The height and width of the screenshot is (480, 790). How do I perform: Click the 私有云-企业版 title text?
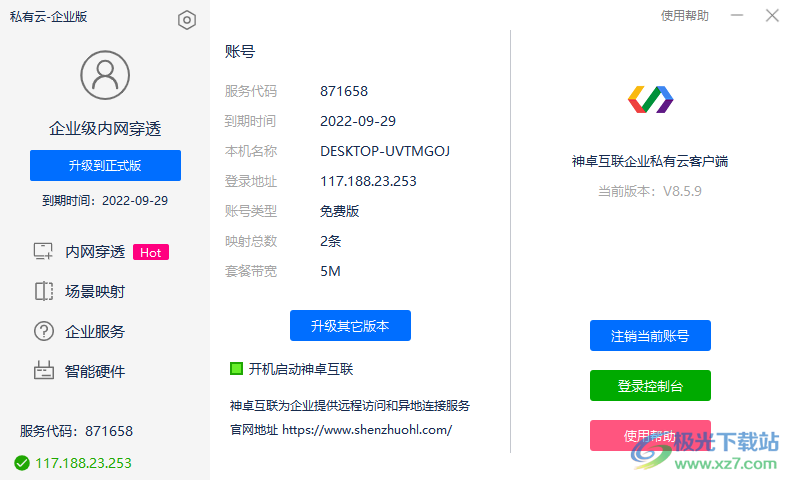pos(48,17)
